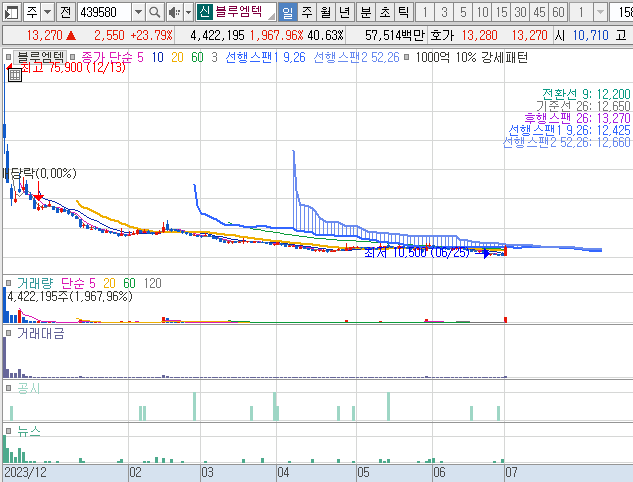This screenshot has width=633, height=482.
Task: Click the speaker sound icon
Action: pos(174,13)
